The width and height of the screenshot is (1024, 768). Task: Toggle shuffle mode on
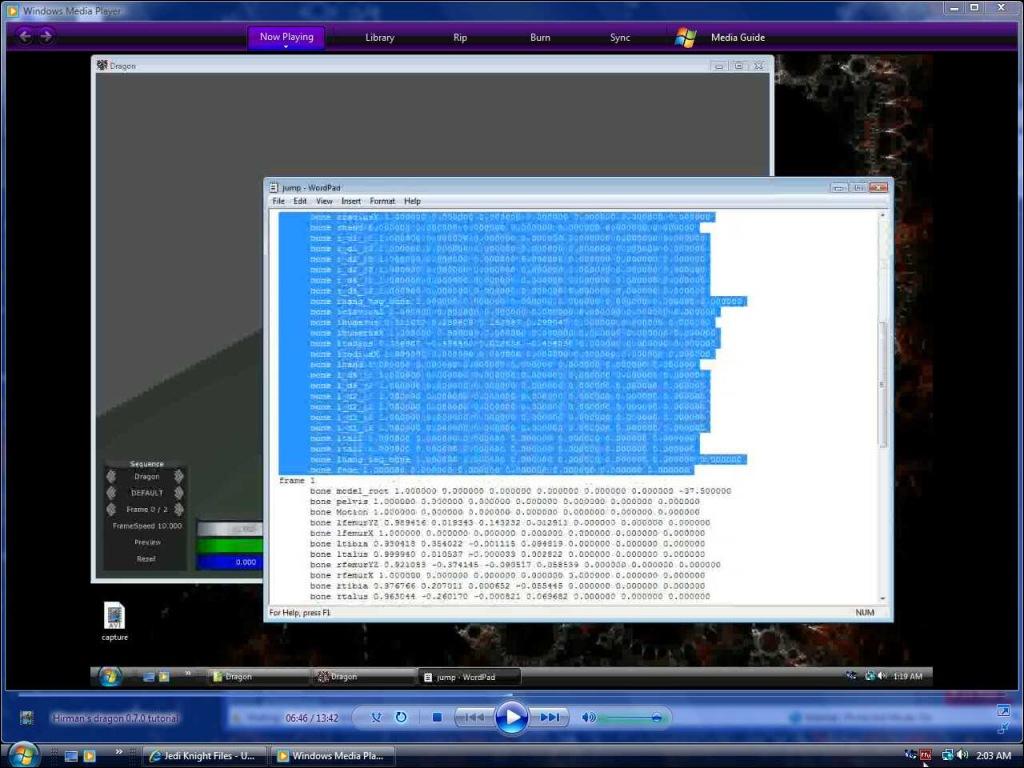(376, 717)
